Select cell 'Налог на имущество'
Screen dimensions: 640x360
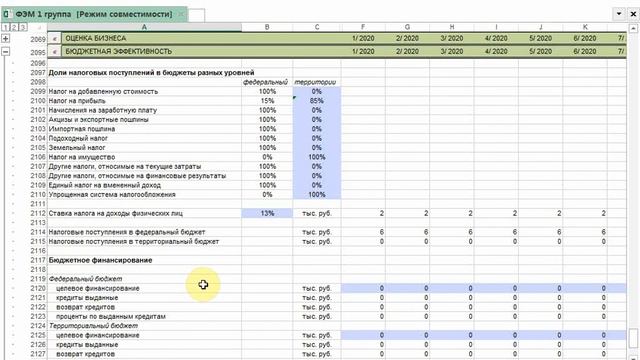click(x=144, y=157)
